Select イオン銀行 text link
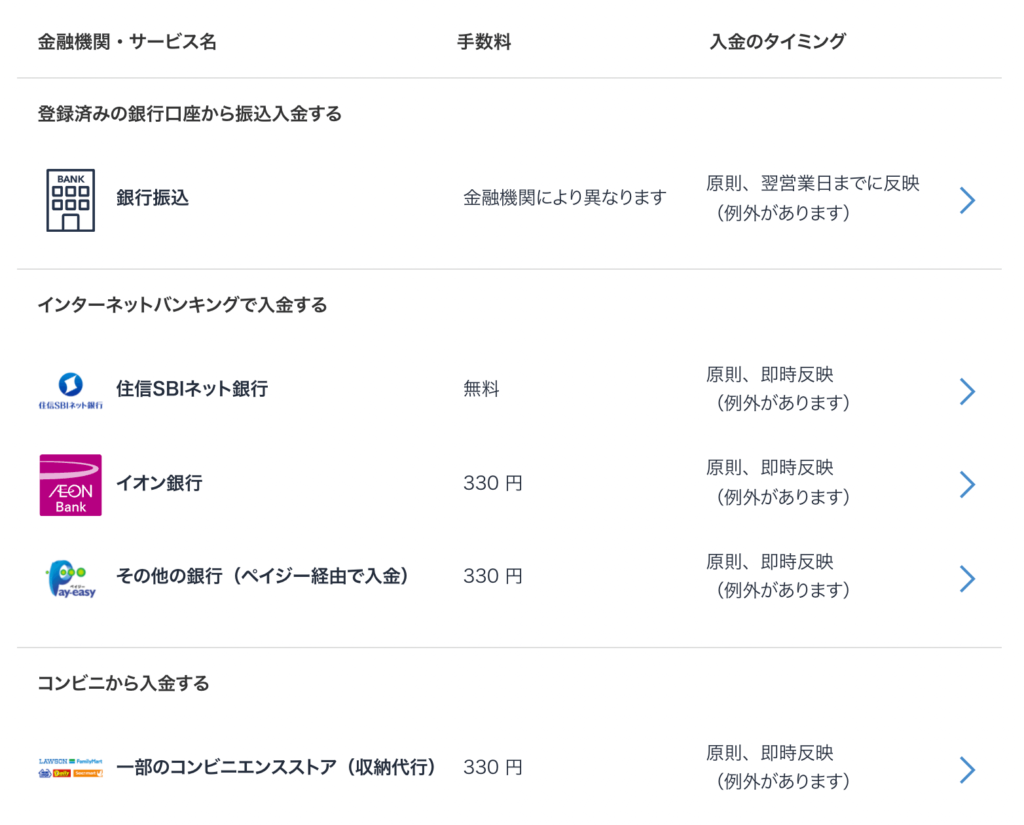The height and width of the screenshot is (825, 1024). pyautogui.click(x=159, y=483)
